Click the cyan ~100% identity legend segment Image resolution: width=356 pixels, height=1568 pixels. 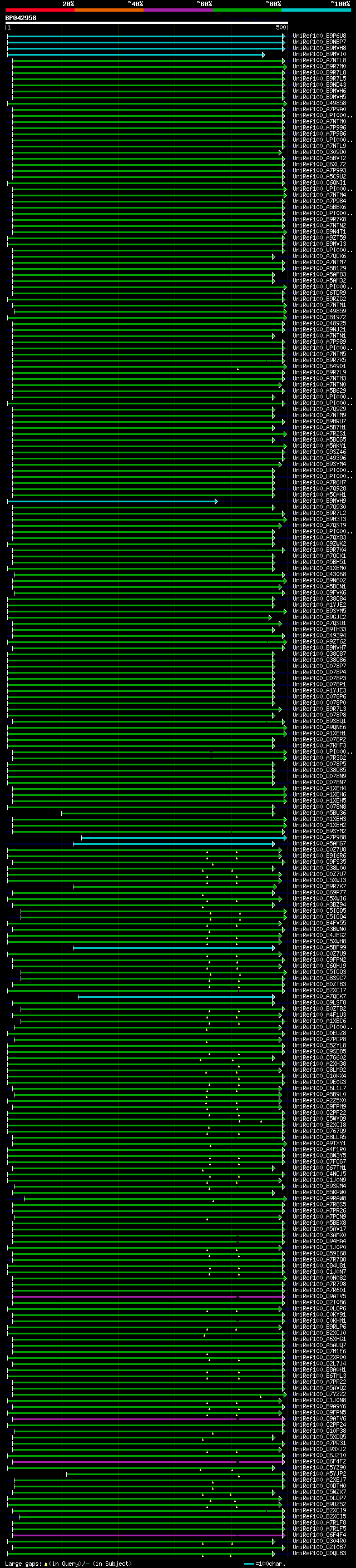[316, 10]
